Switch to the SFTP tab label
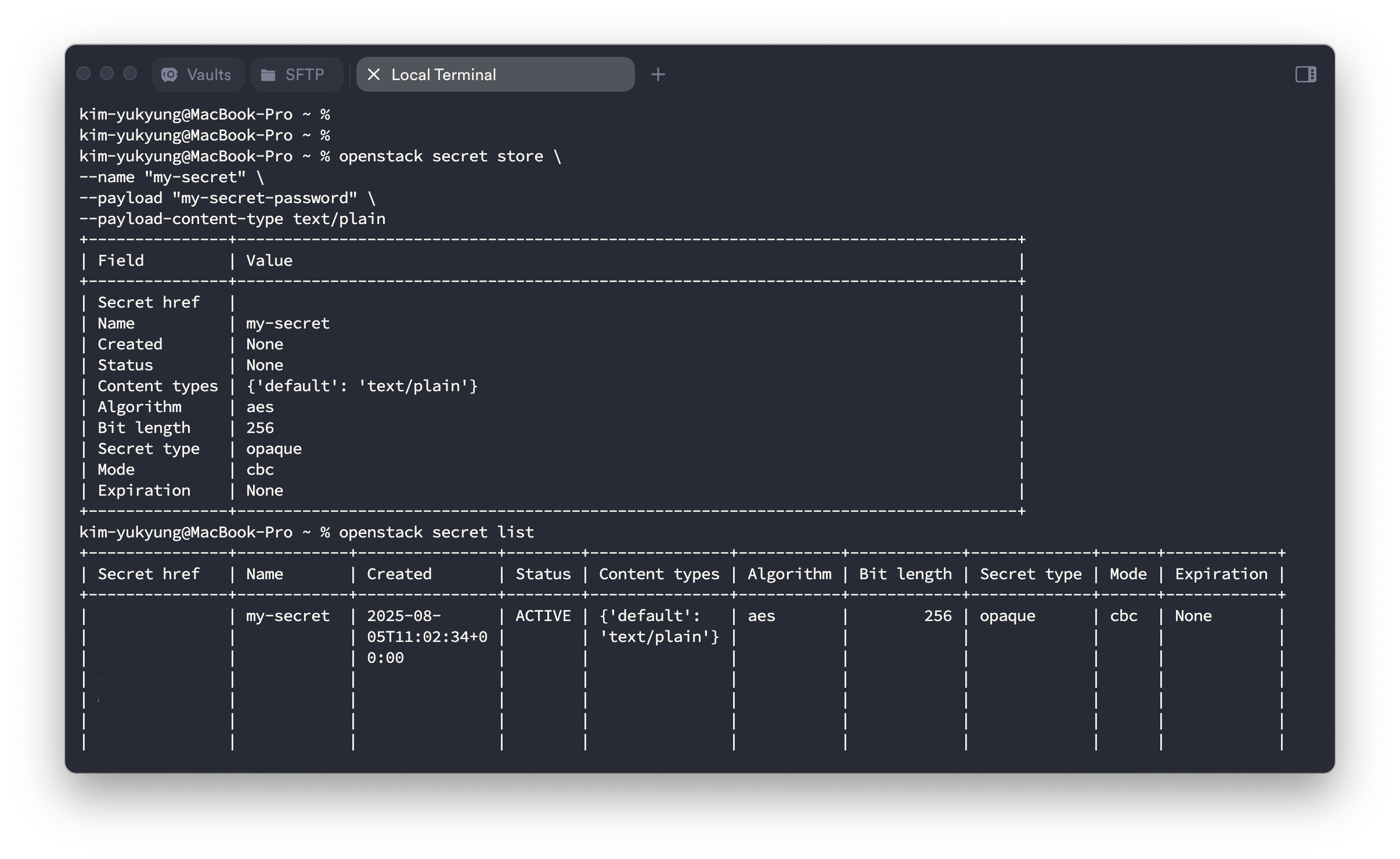Image resolution: width=1400 pixels, height=859 pixels. [305, 74]
